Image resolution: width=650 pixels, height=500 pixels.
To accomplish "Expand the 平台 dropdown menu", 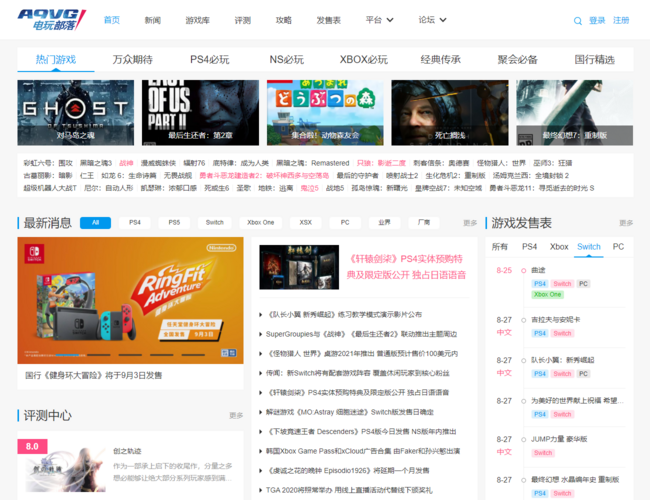I will [379, 20].
